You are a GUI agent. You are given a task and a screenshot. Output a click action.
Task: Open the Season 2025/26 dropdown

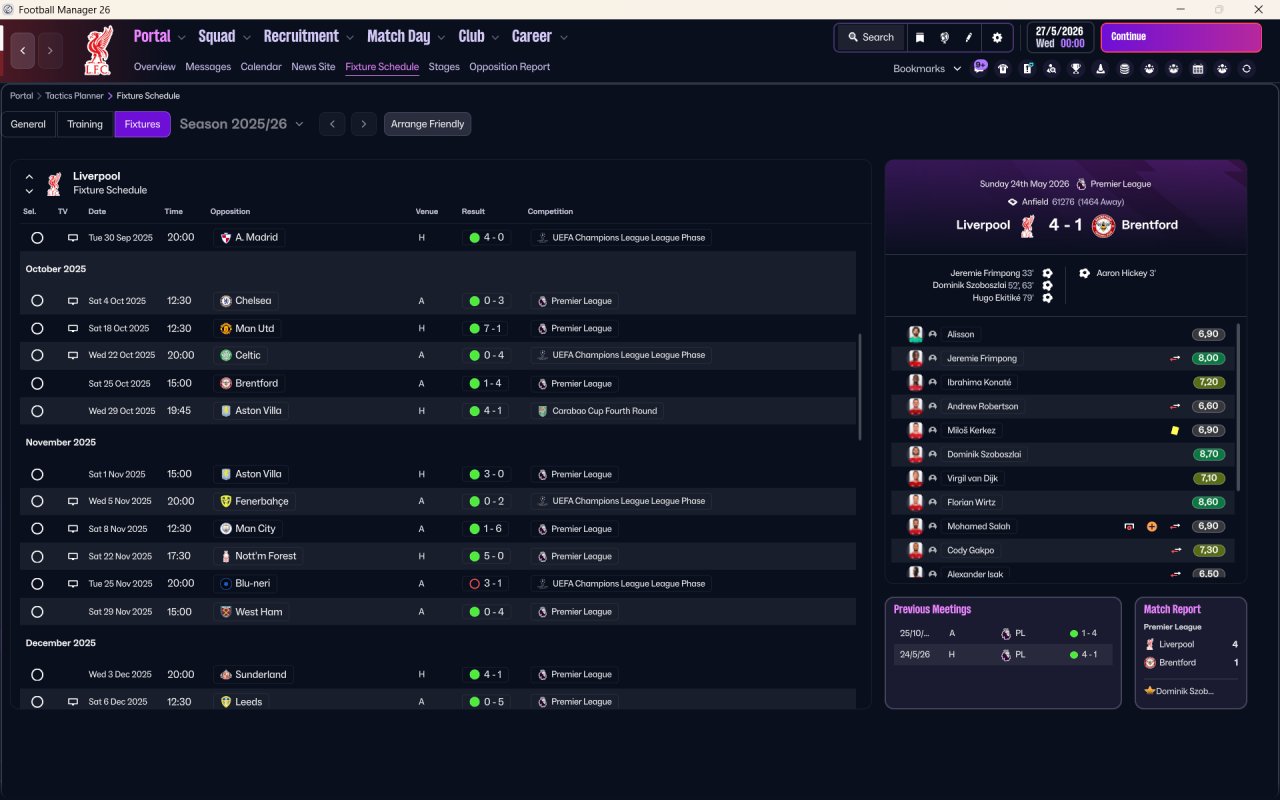[241, 124]
